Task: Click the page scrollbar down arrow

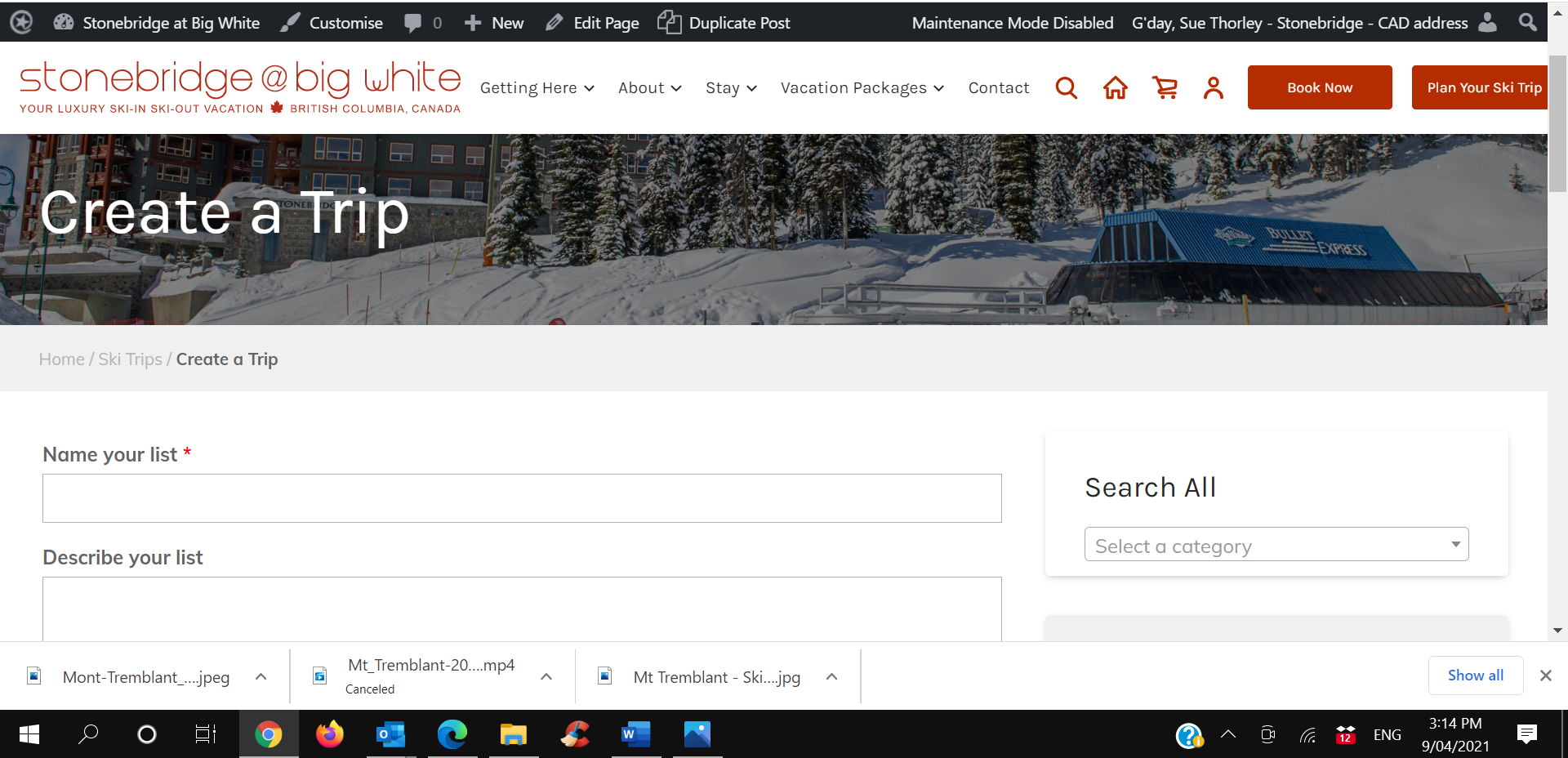Action: [x=1557, y=631]
